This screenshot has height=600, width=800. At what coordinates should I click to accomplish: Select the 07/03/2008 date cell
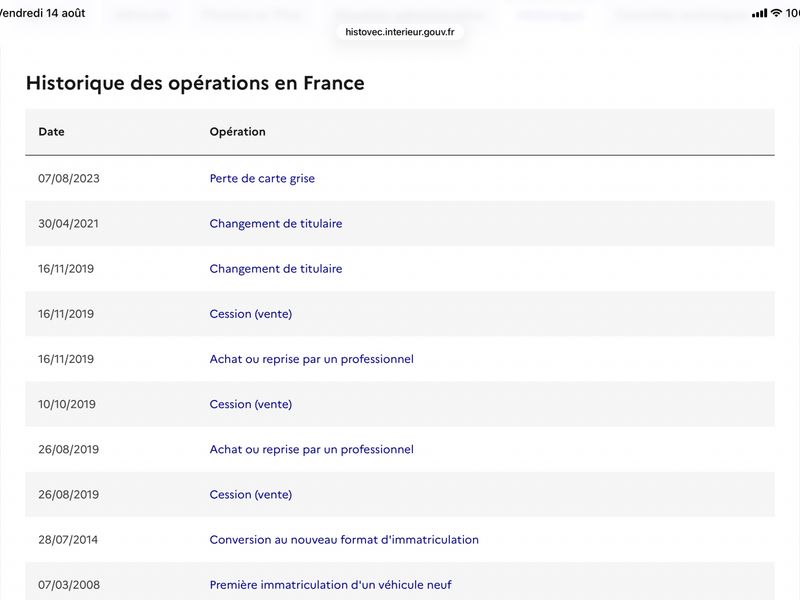[69, 585]
